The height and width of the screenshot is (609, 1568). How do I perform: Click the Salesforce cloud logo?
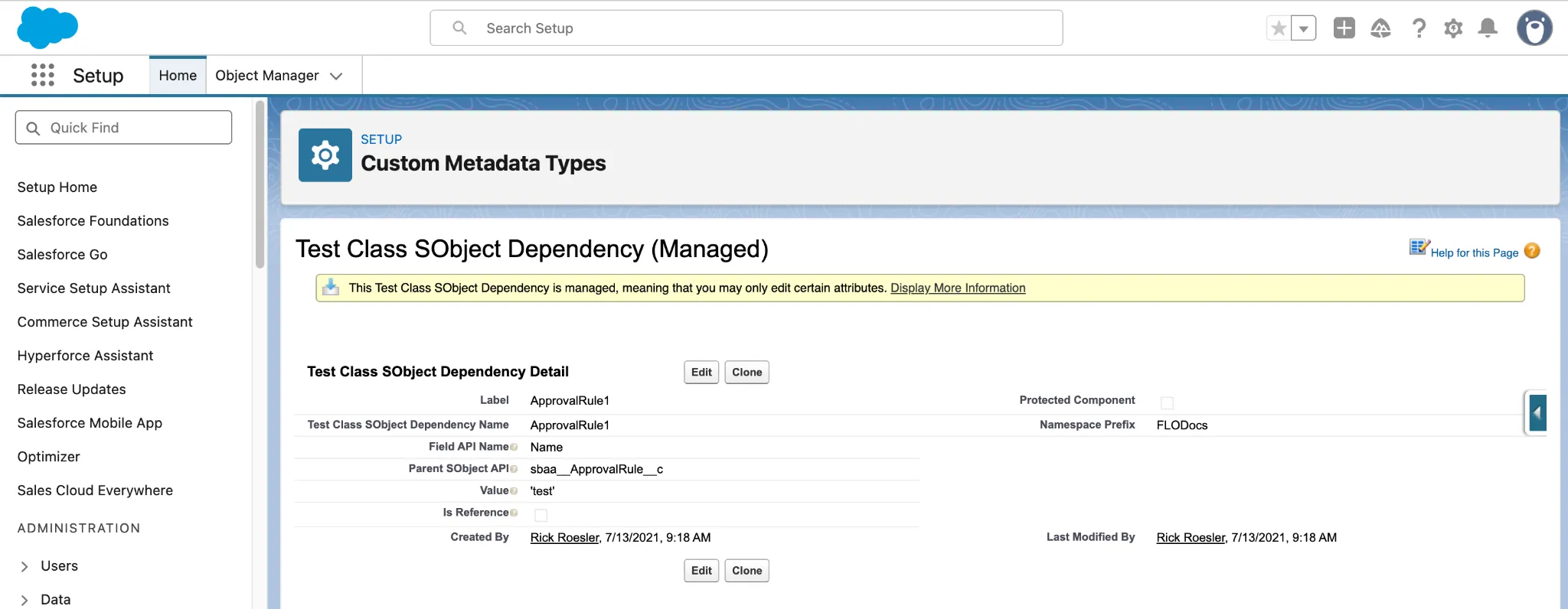pyautogui.click(x=47, y=28)
